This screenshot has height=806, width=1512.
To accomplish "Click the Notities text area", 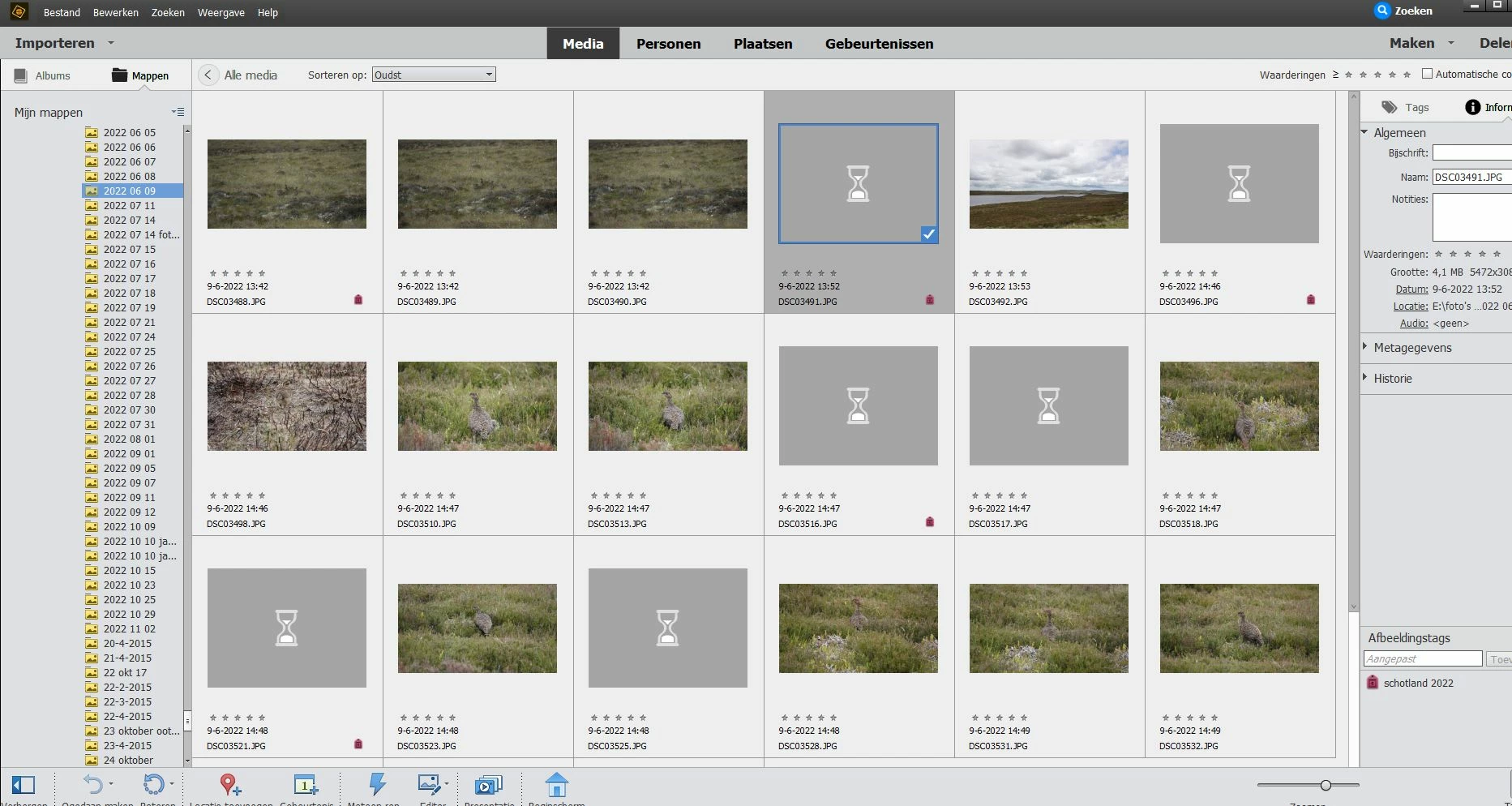I will coord(1471,217).
